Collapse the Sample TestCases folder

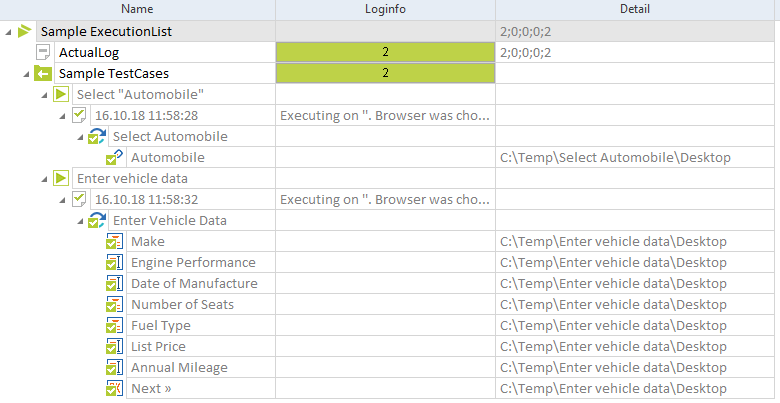click(26, 73)
